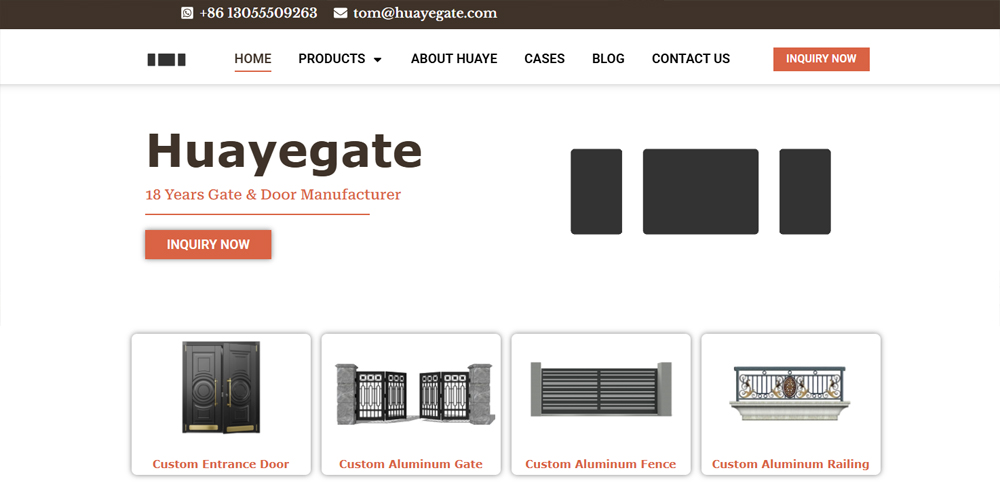1000x489 pixels.
Task: Click the large hero gate logo graphic
Action: [x=701, y=191]
